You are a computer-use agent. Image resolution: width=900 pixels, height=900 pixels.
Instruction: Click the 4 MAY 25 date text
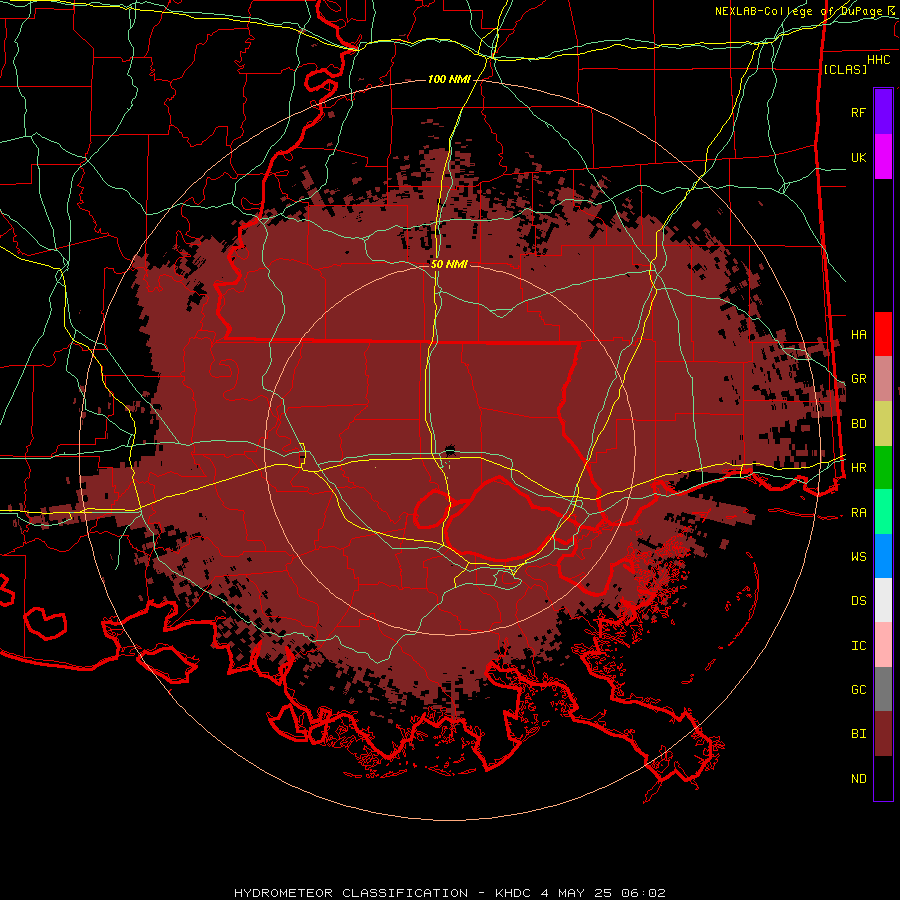click(576, 893)
